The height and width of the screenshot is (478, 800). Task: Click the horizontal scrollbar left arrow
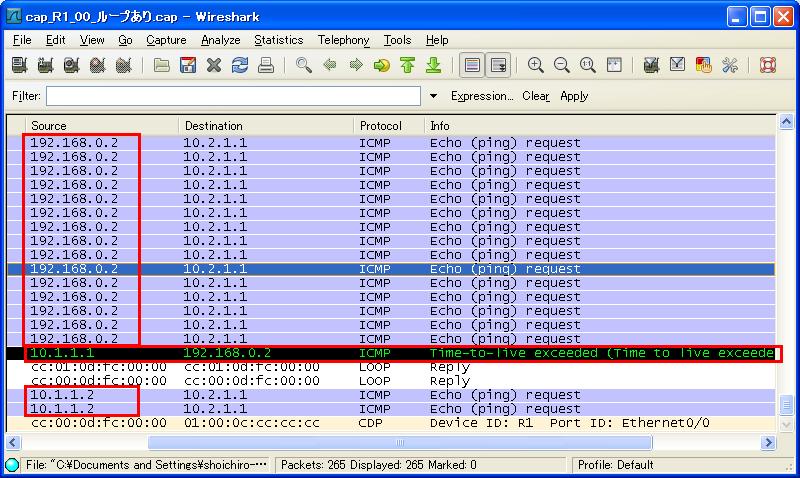click(x=13, y=442)
